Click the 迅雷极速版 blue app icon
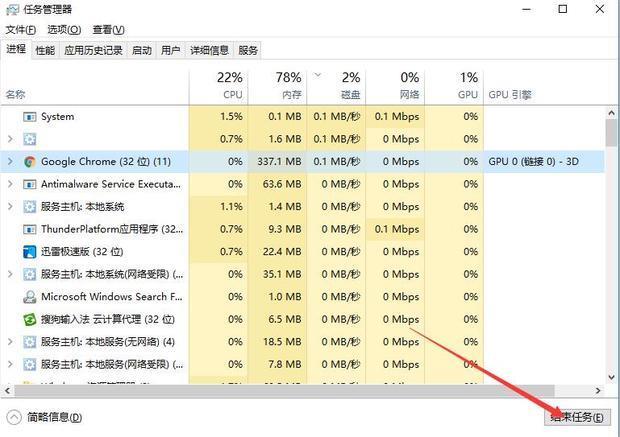This screenshot has height=437, width=620. coord(30,251)
